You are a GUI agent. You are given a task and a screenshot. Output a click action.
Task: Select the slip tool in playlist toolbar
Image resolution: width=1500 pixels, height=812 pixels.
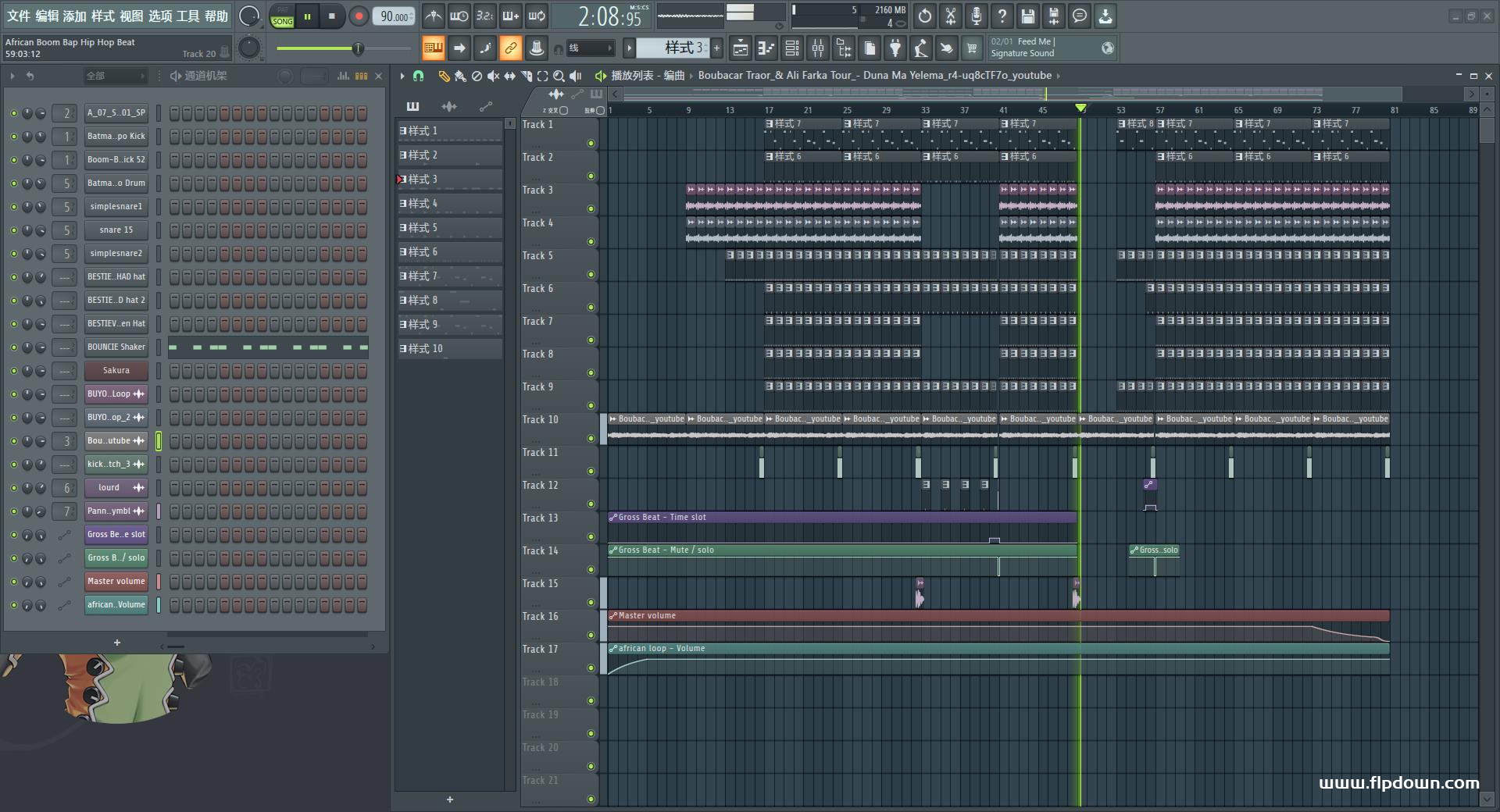[509, 76]
